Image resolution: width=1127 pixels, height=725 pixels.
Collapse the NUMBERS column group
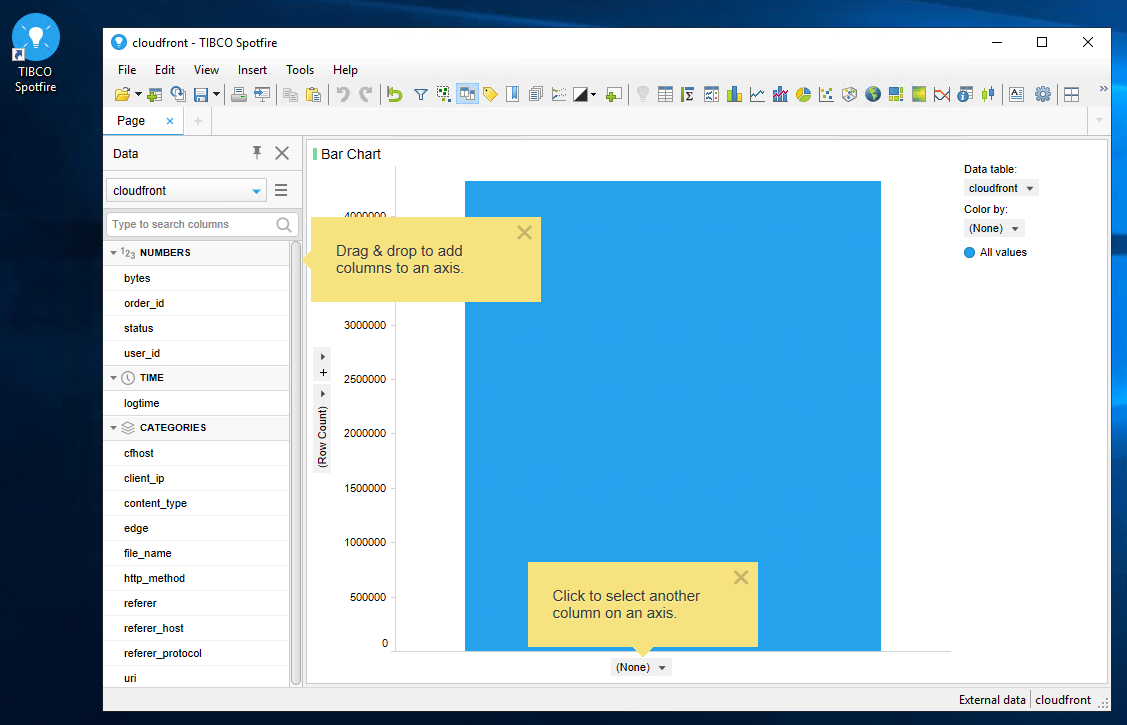(113, 253)
